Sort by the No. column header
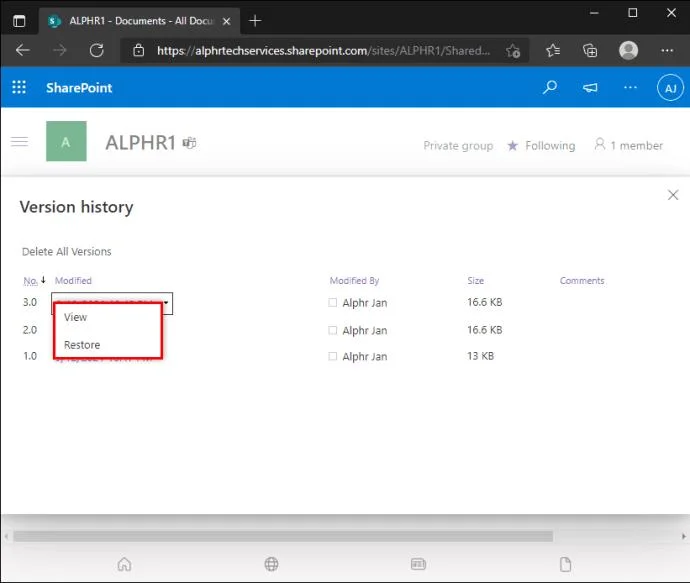Image resolution: width=690 pixels, height=583 pixels. point(30,281)
